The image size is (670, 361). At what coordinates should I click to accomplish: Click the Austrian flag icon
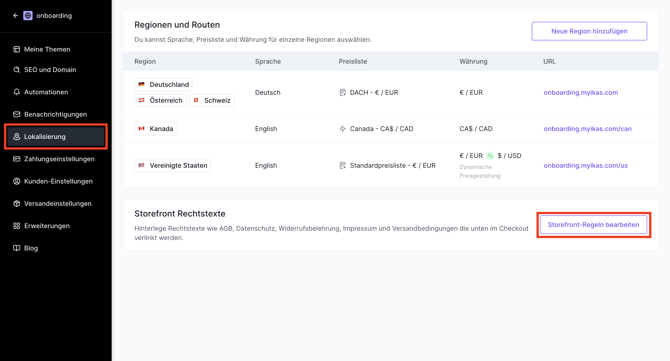click(141, 100)
